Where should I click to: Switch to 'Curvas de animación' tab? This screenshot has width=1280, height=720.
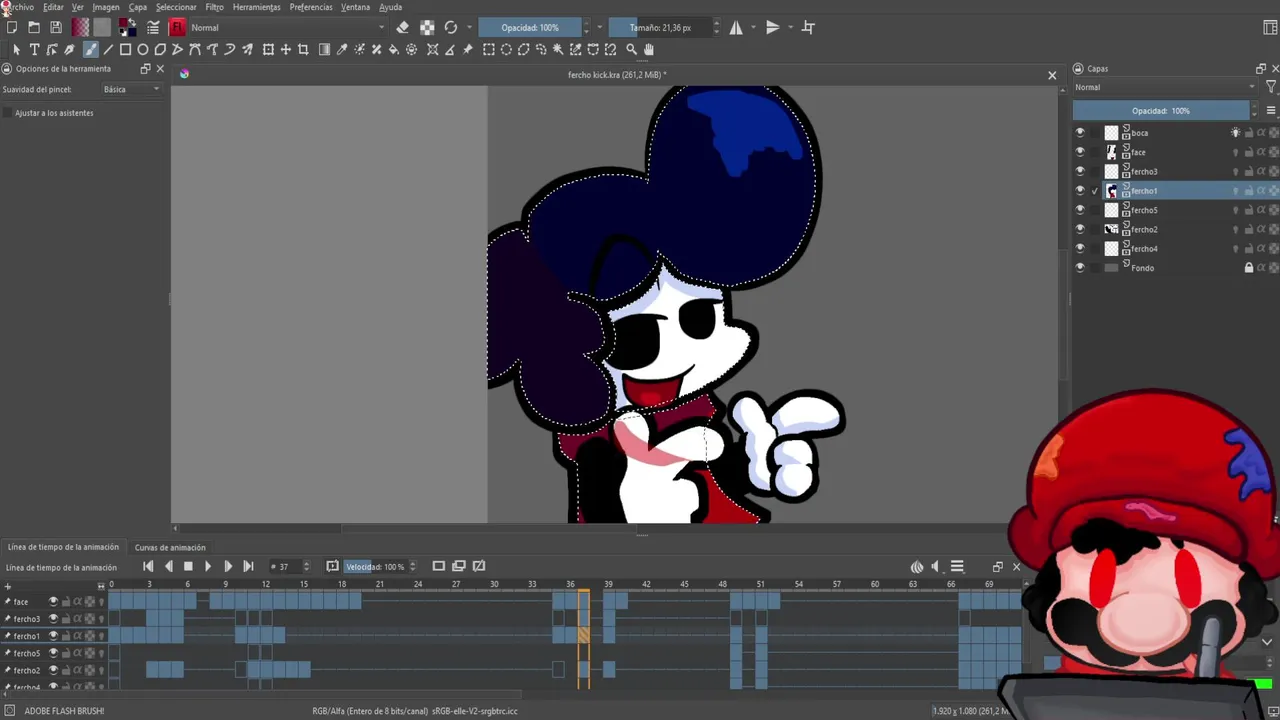pos(170,547)
